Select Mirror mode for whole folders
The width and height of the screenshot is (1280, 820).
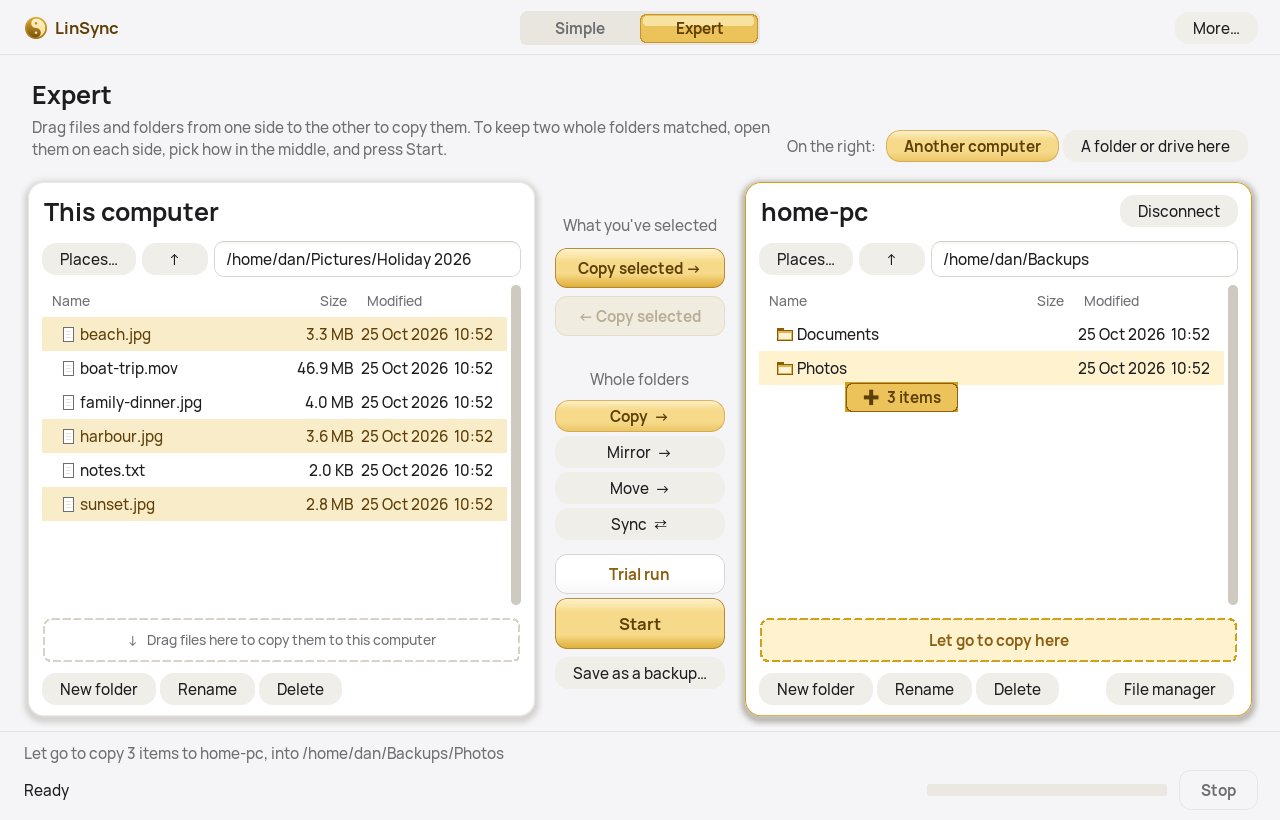tap(640, 452)
